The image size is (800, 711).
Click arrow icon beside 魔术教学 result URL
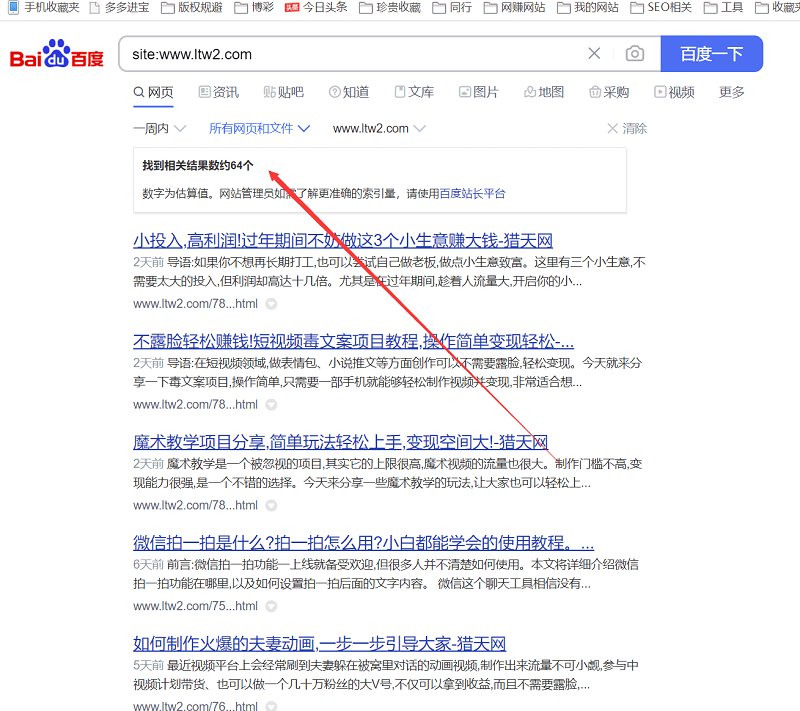coord(271,505)
